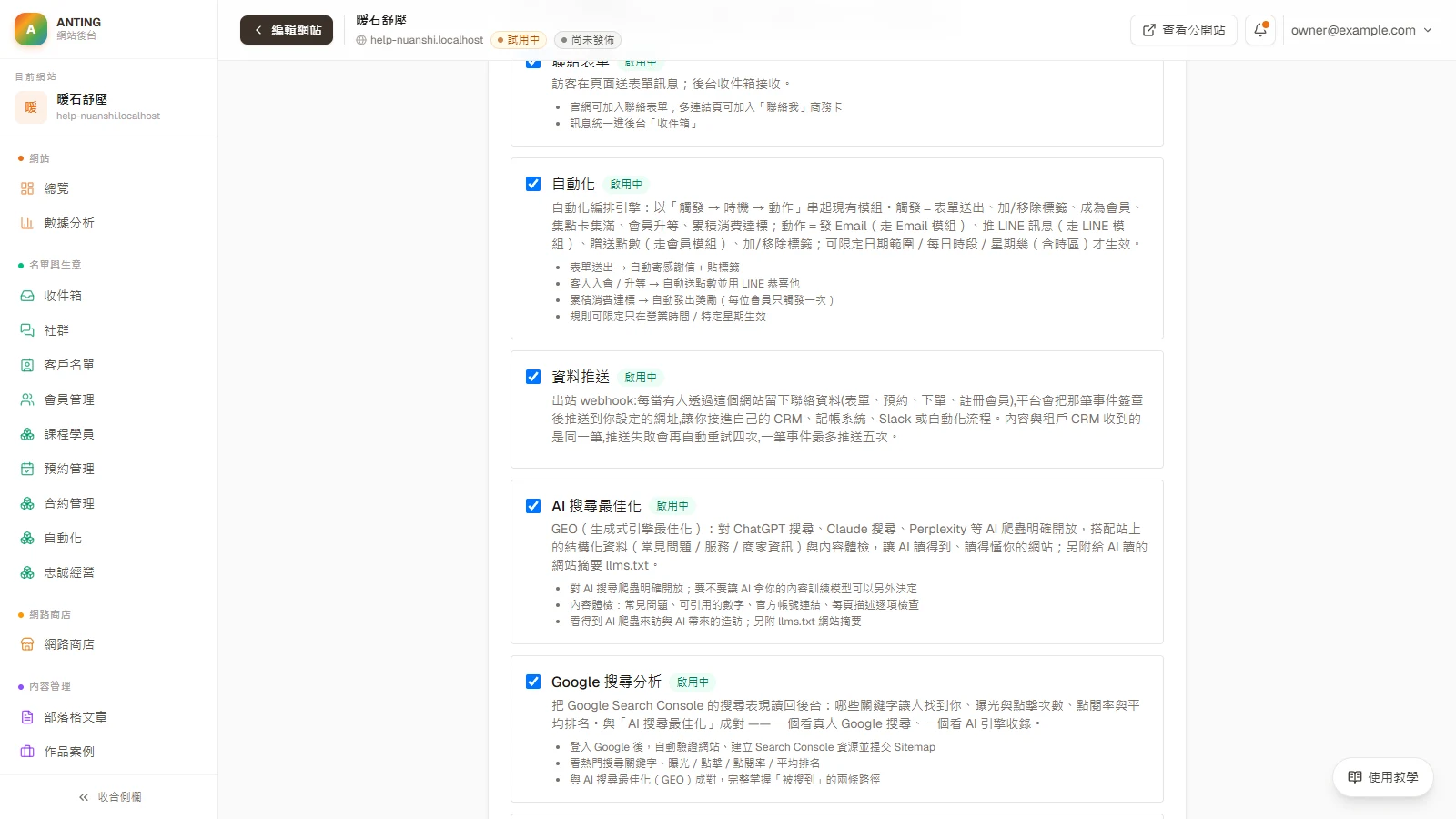The image size is (1456, 819).
Task: Click the 作品案例 briefcase icon
Action: tap(27, 752)
